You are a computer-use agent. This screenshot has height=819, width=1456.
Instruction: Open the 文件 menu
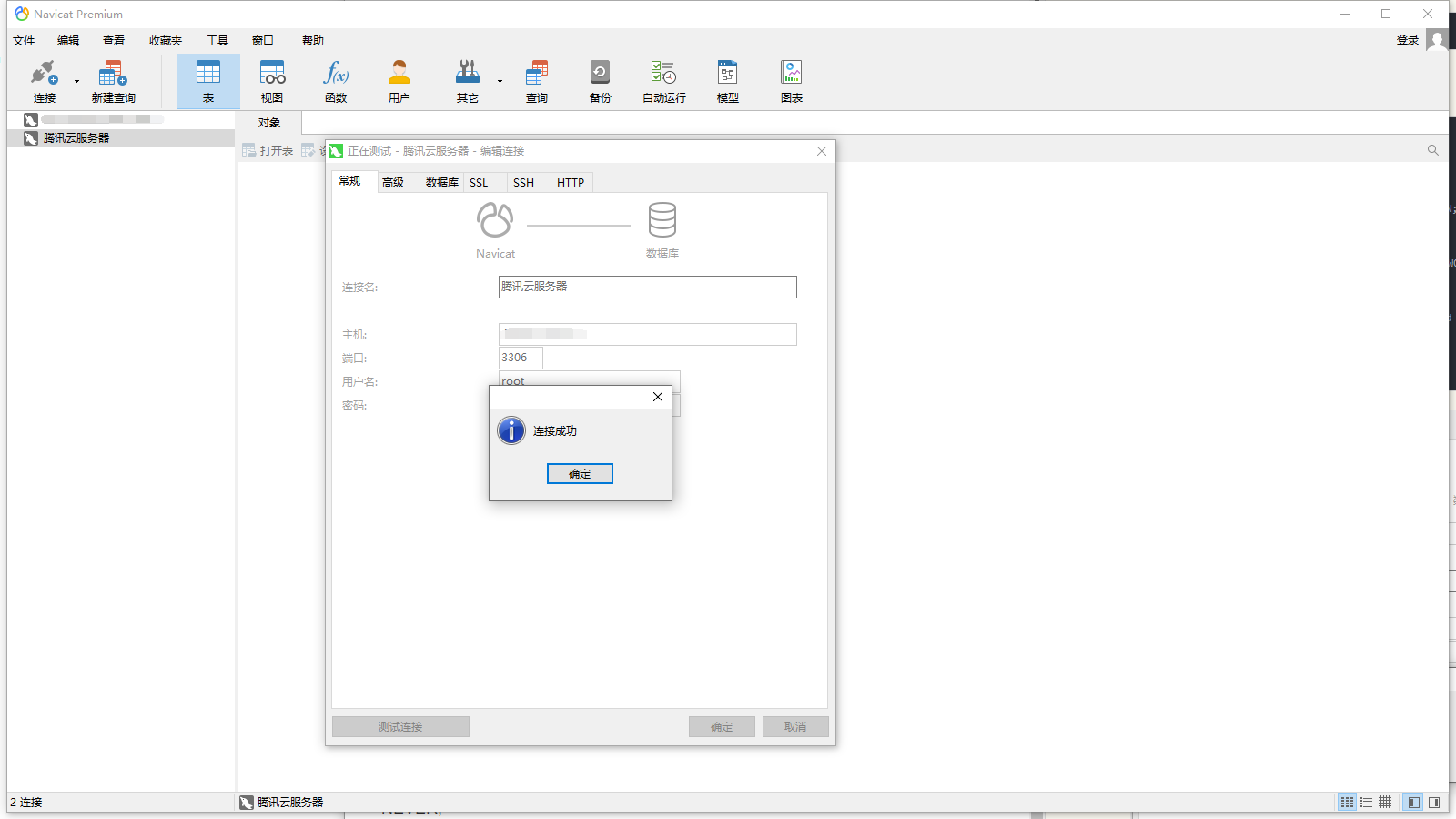pos(24,41)
